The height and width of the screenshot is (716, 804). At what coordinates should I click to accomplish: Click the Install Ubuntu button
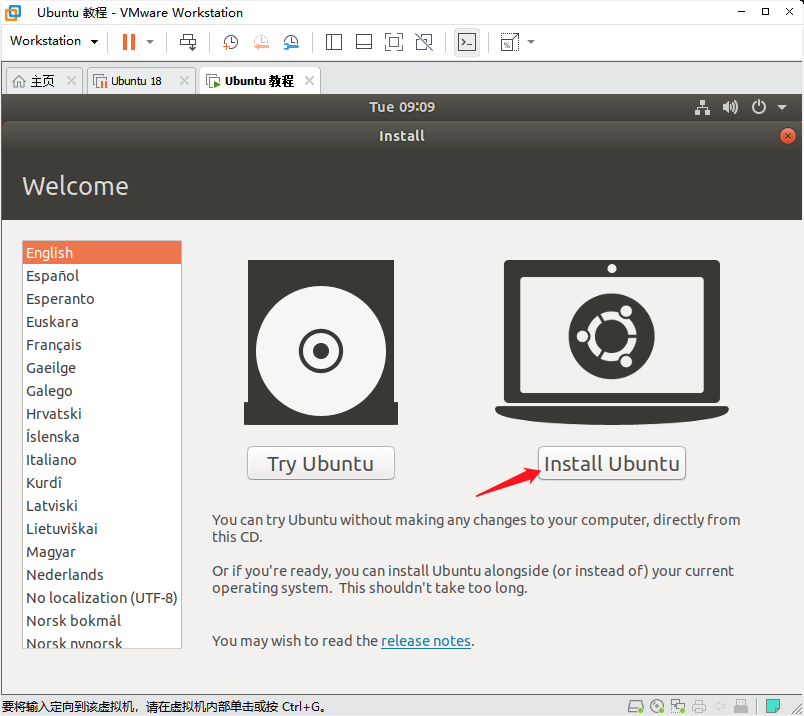coord(612,463)
